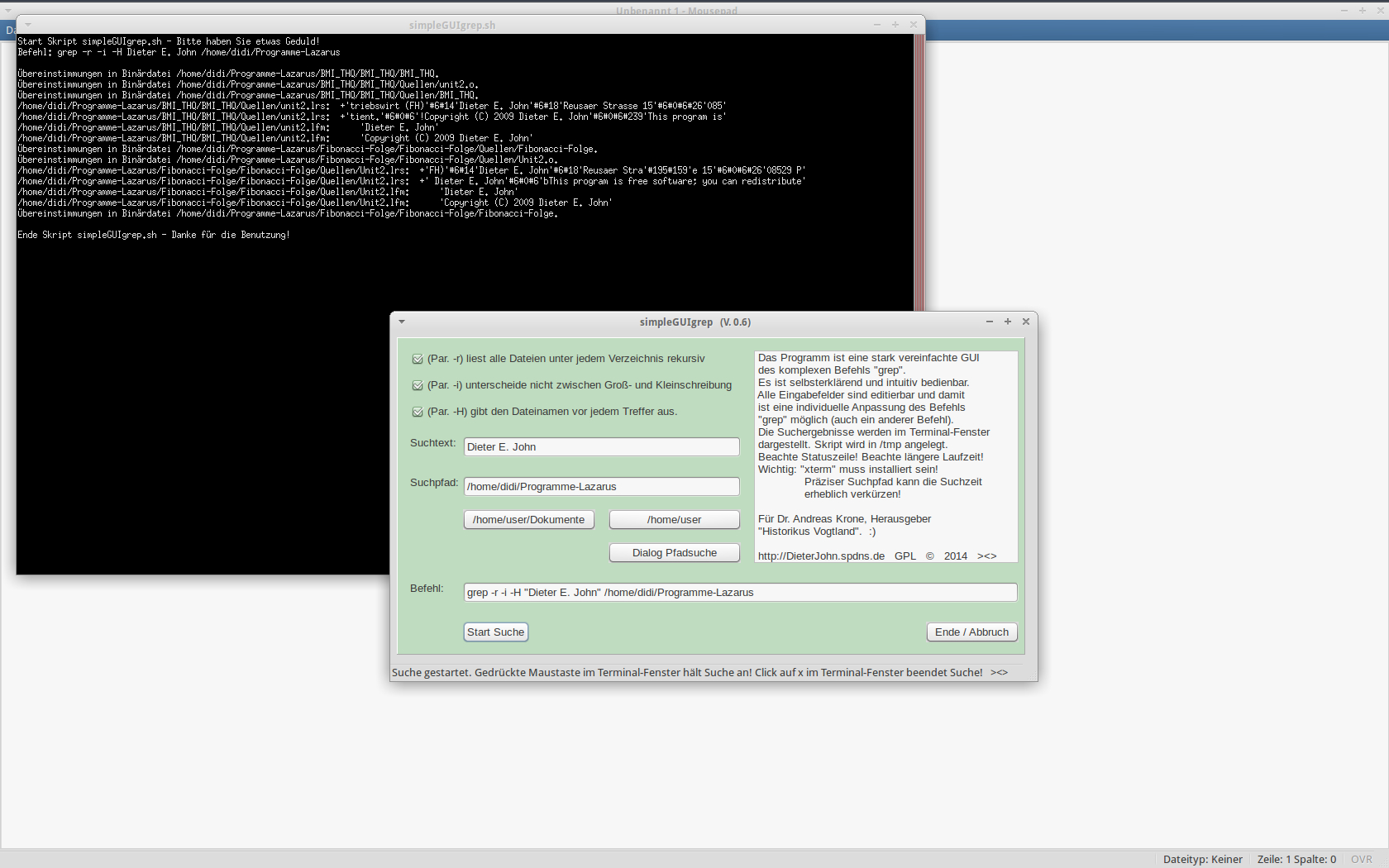Maximize the simpleGUIgrep.sh terminal window

895,25
